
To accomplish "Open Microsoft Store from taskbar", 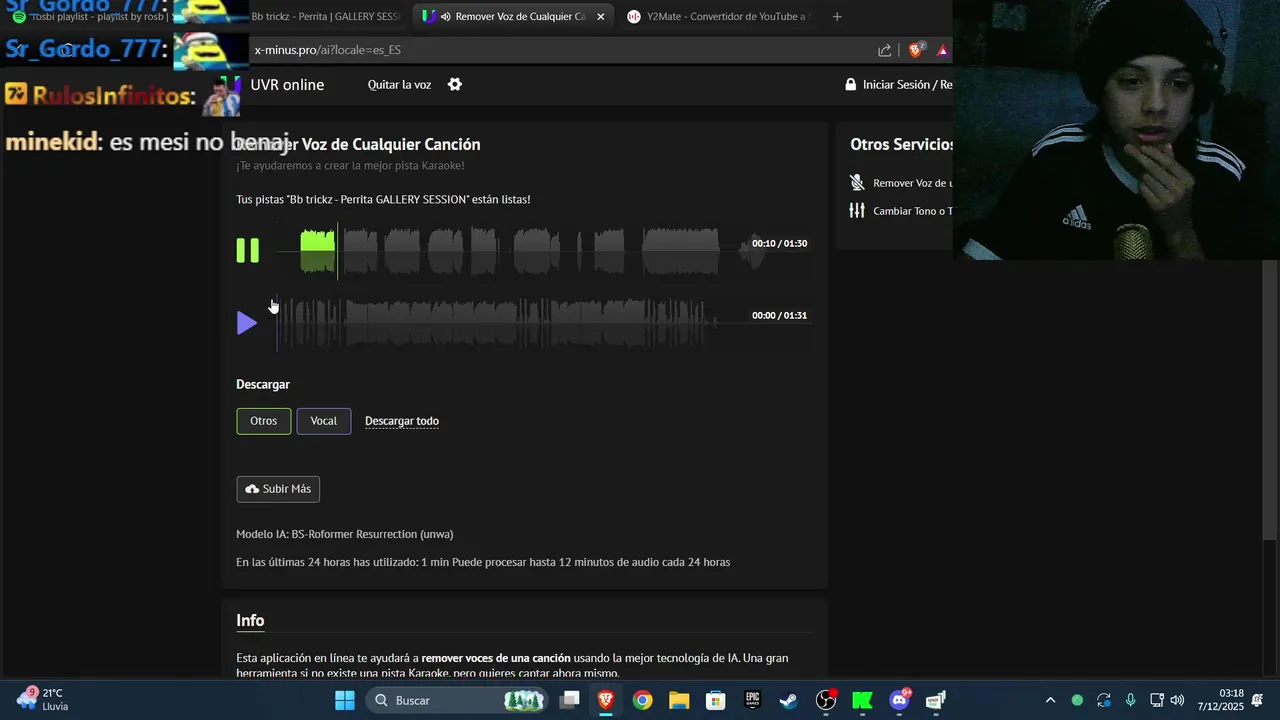I will coord(716,700).
